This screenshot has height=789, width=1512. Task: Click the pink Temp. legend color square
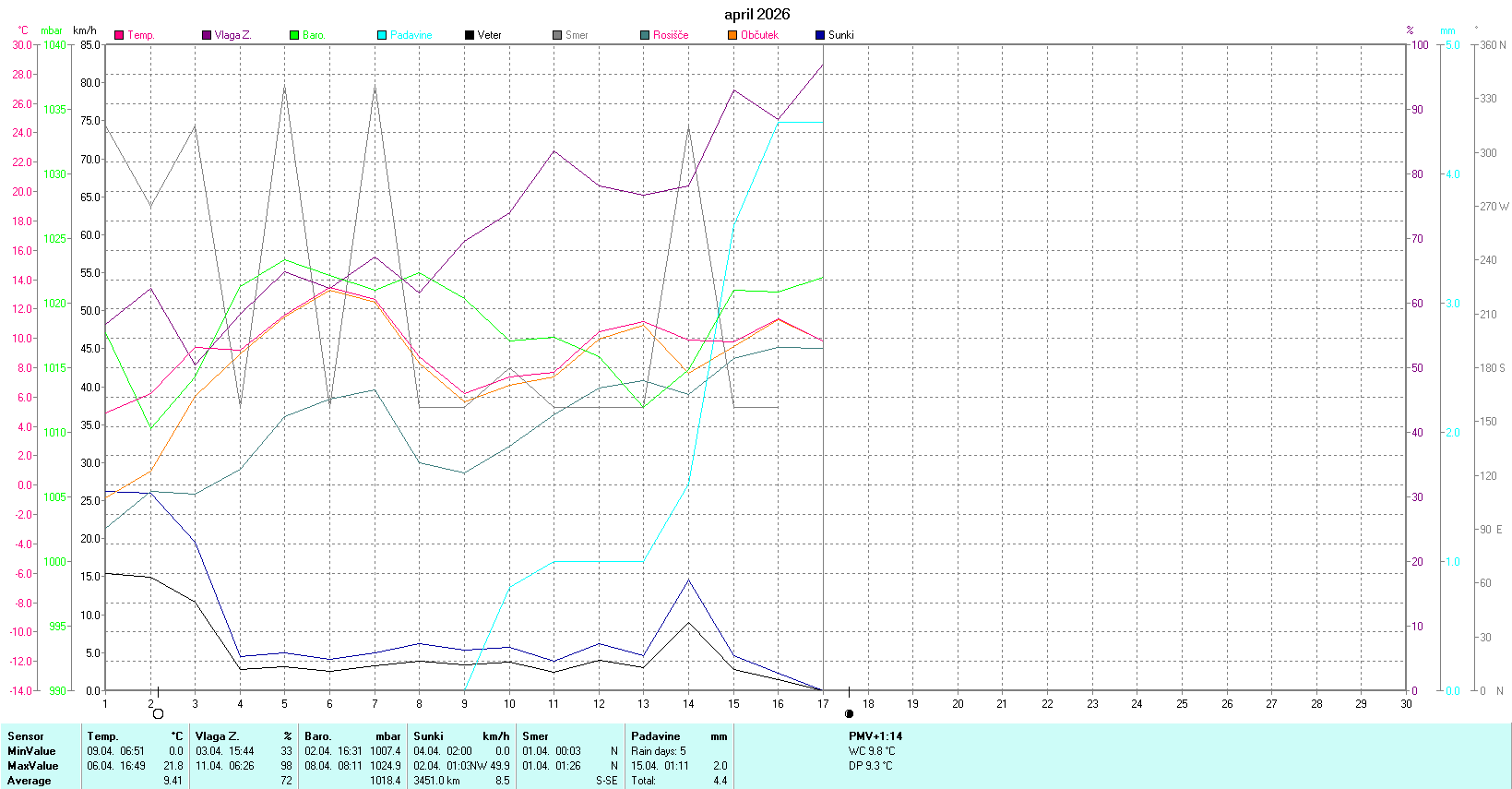[x=119, y=35]
